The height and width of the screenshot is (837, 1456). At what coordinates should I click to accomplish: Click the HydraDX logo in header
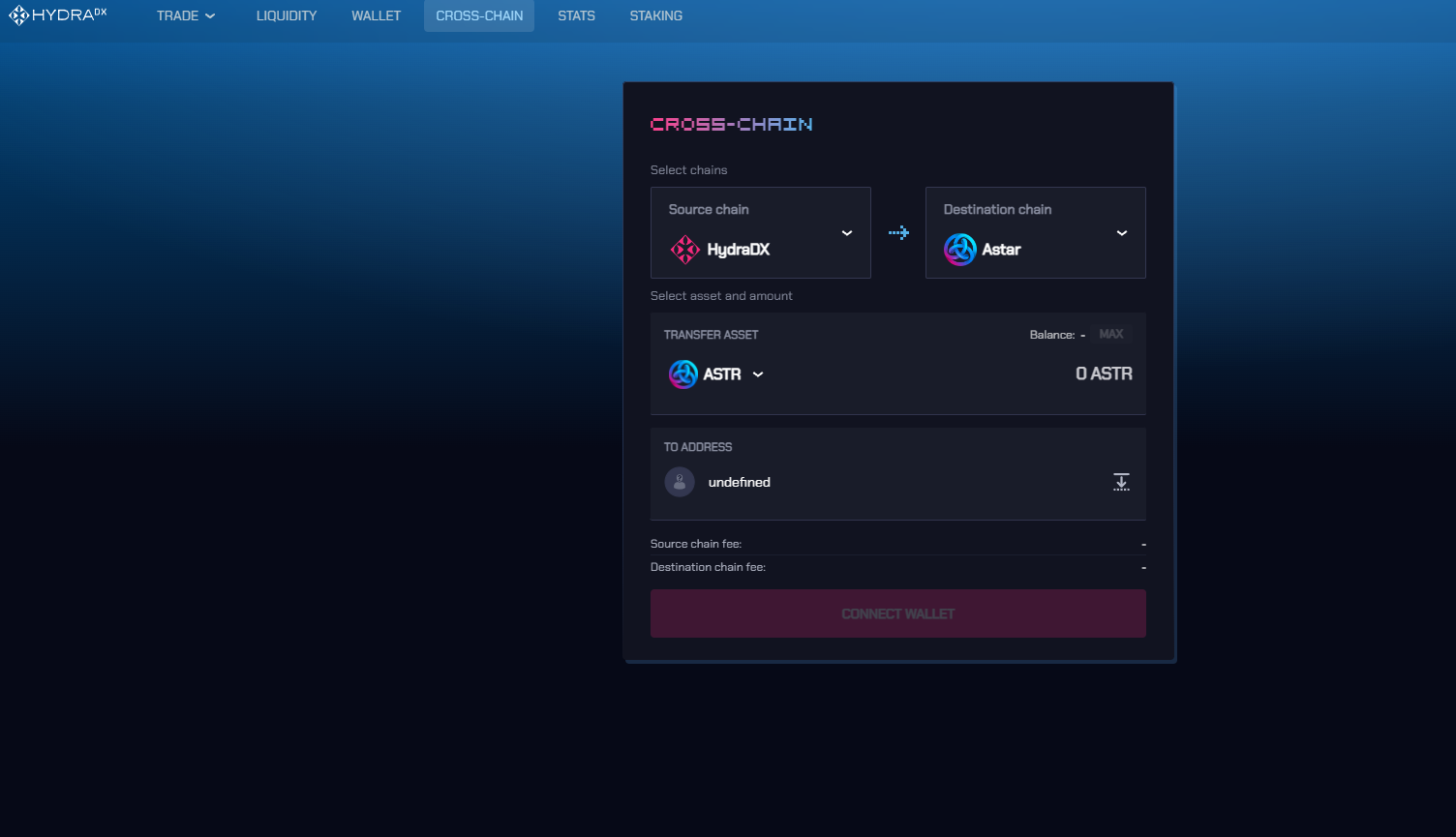[58, 15]
